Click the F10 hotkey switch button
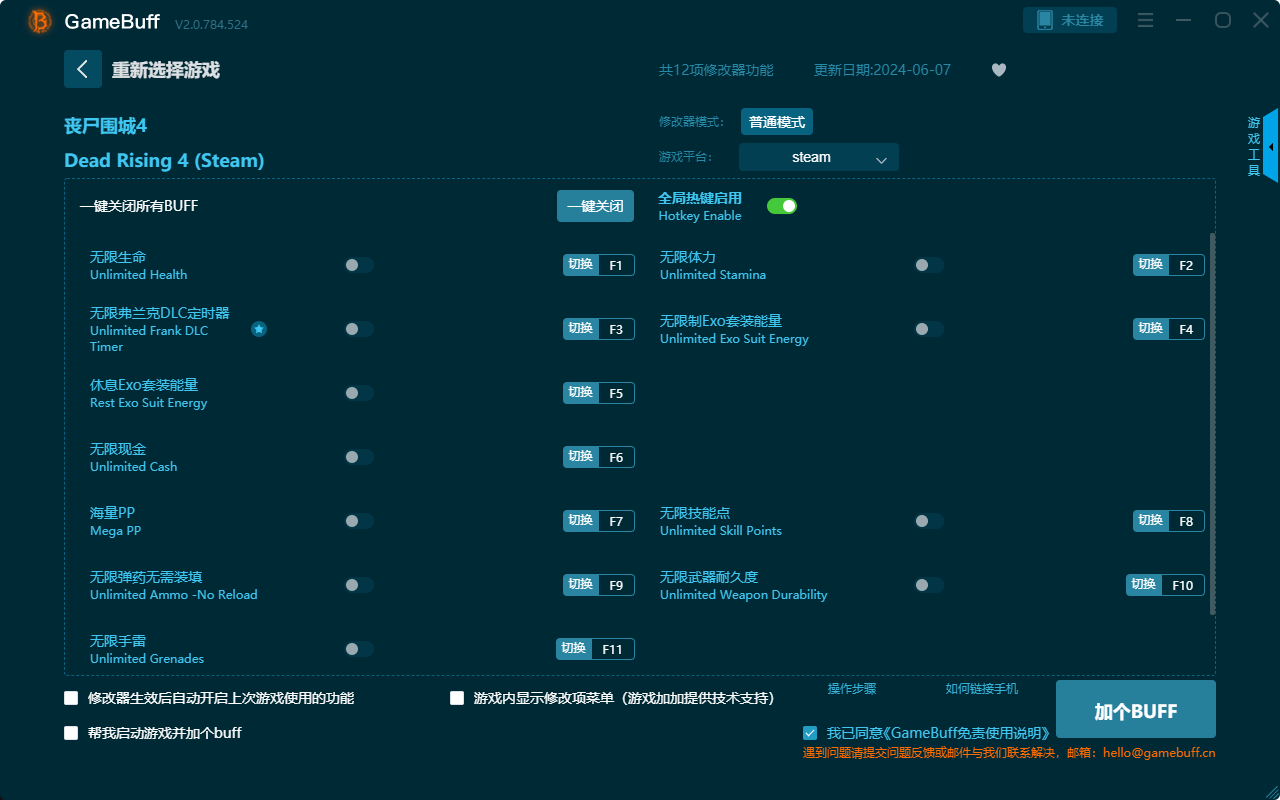1280x800 pixels. click(x=1165, y=585)
